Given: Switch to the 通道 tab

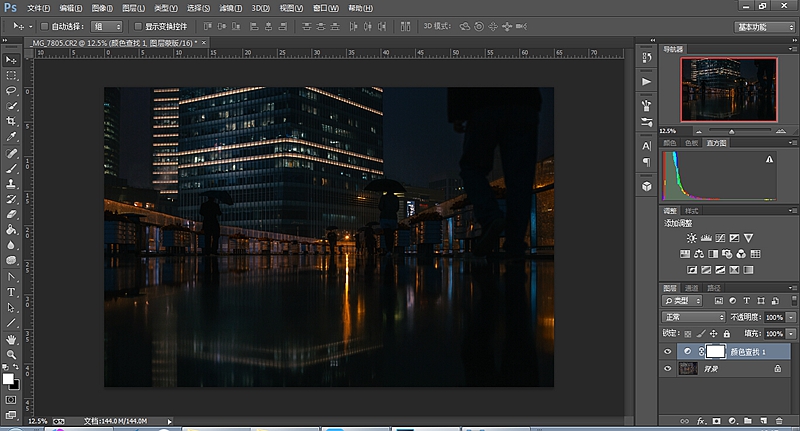Looking at the screenshot, I should 691,288.
